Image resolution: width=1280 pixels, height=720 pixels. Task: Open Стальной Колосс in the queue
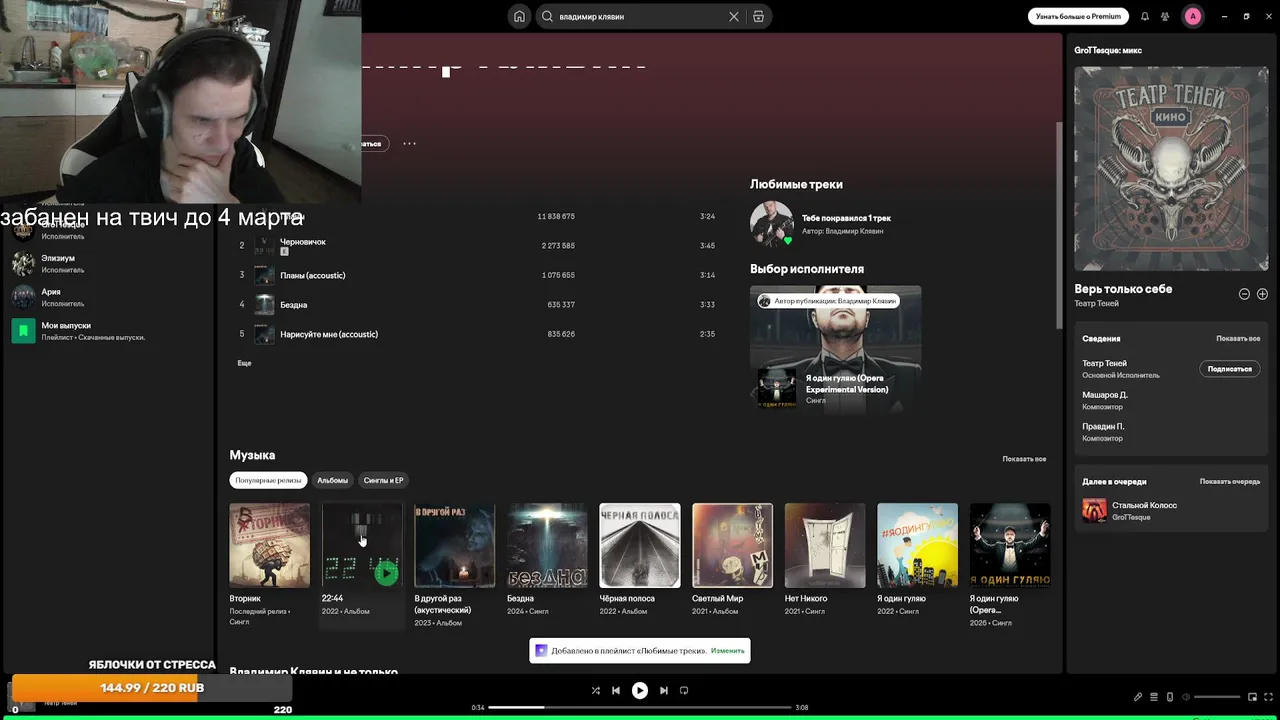1144,505
